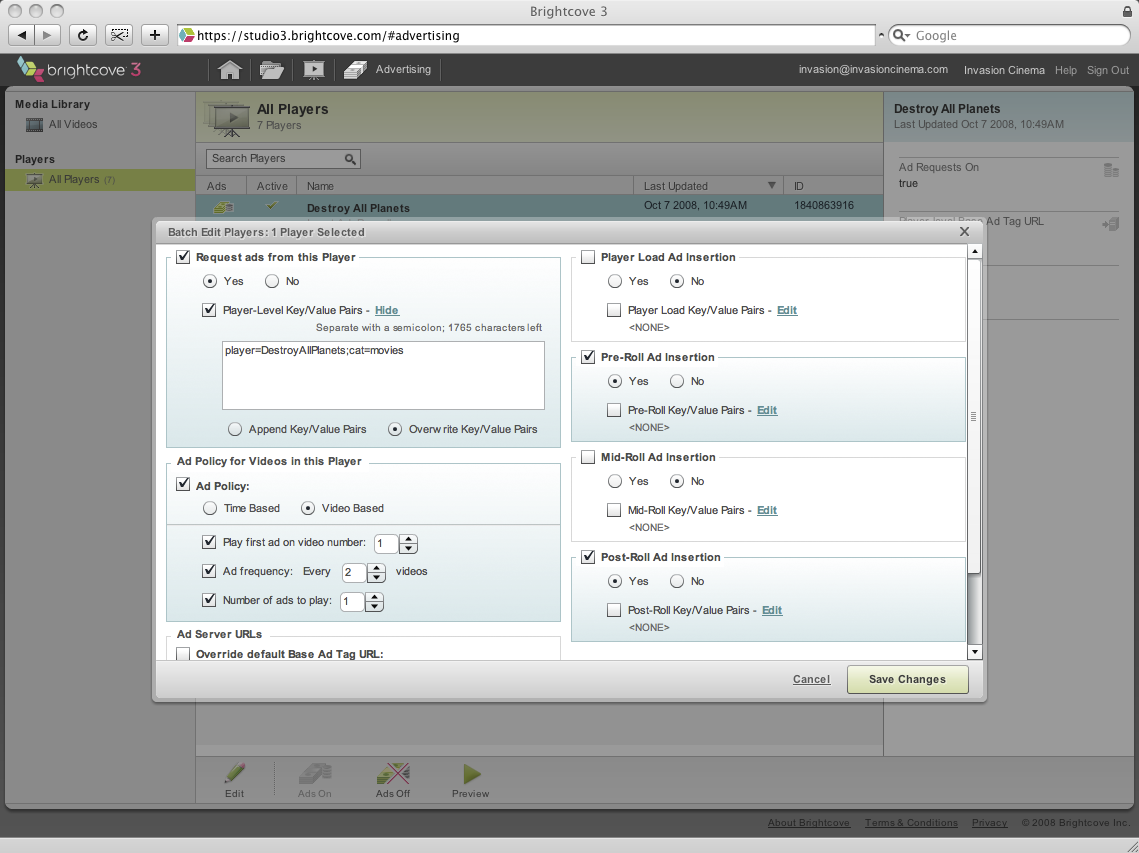Toggle Post-Roll Ad Insertion checkbox
Screen dimensions: 1139x853
click(x=588, y=557)
